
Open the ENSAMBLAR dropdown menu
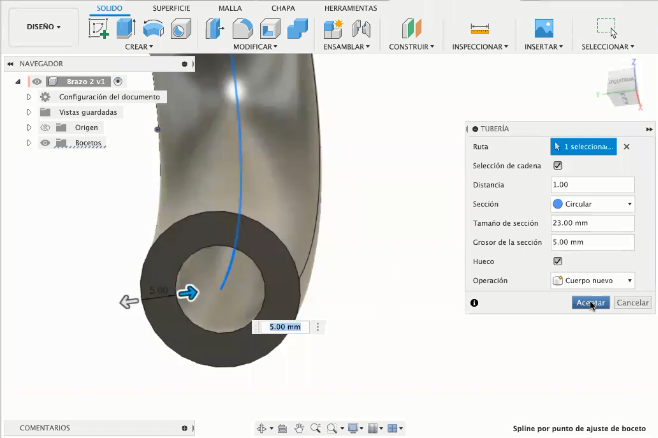[346, 47]
